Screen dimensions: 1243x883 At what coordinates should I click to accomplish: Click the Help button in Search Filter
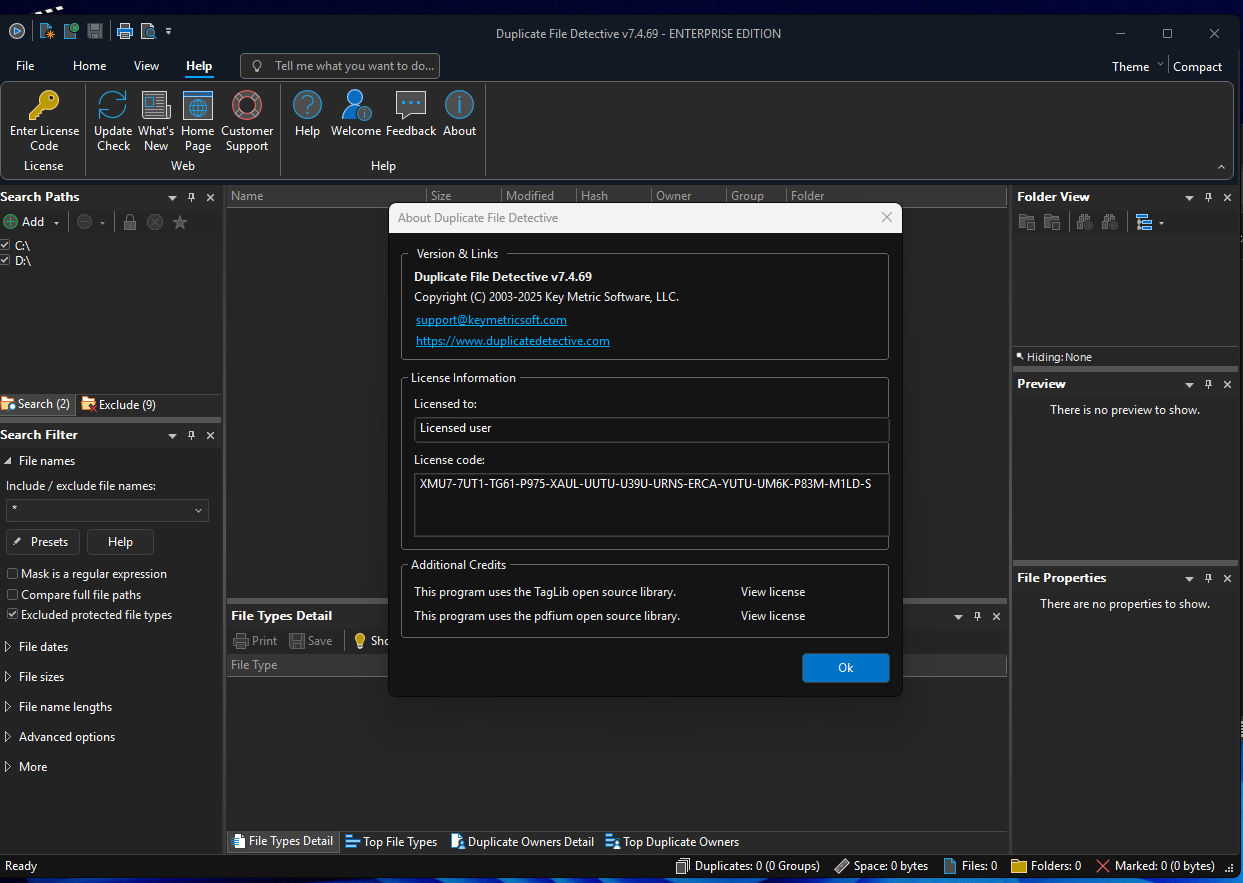click(120, 542)
